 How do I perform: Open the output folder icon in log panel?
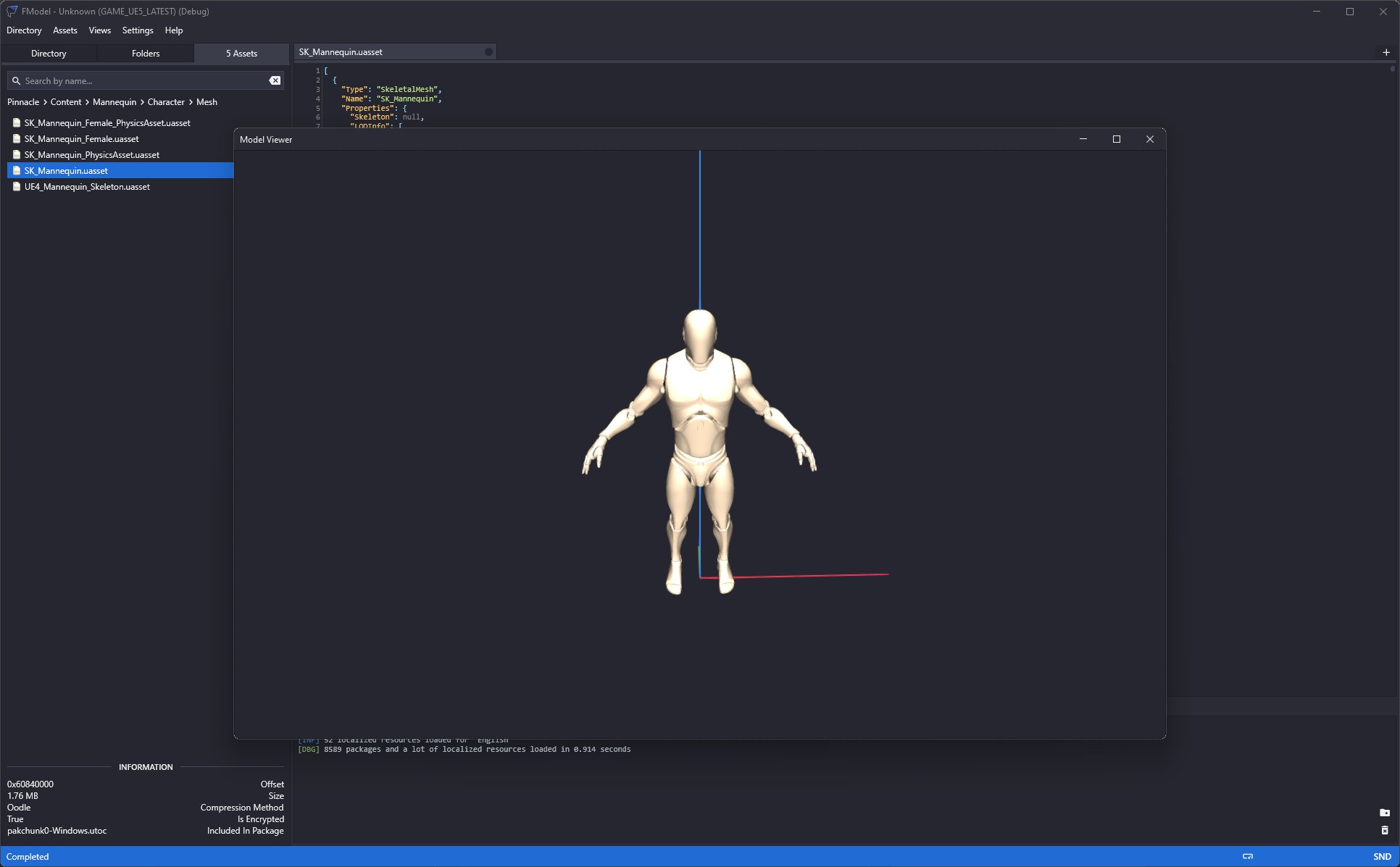pos(1384,813)
